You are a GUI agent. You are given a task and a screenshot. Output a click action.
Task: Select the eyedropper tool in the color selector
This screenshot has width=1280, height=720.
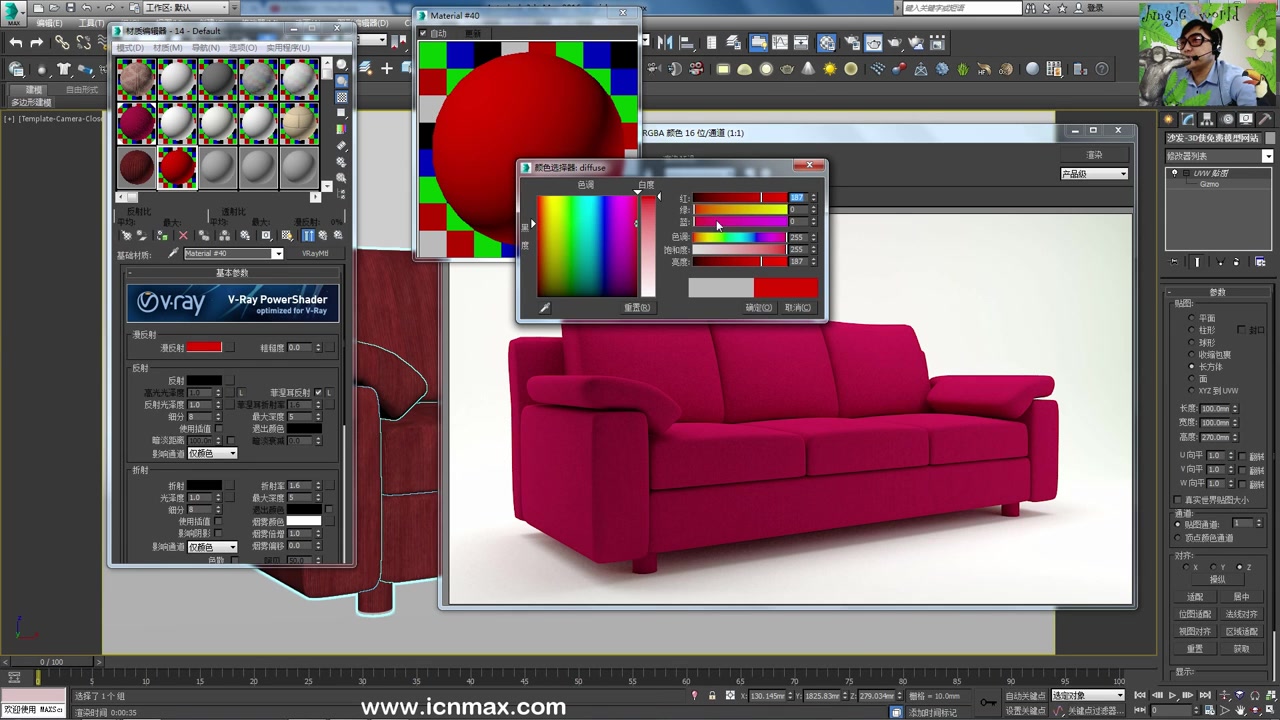[x=546, y=307]
